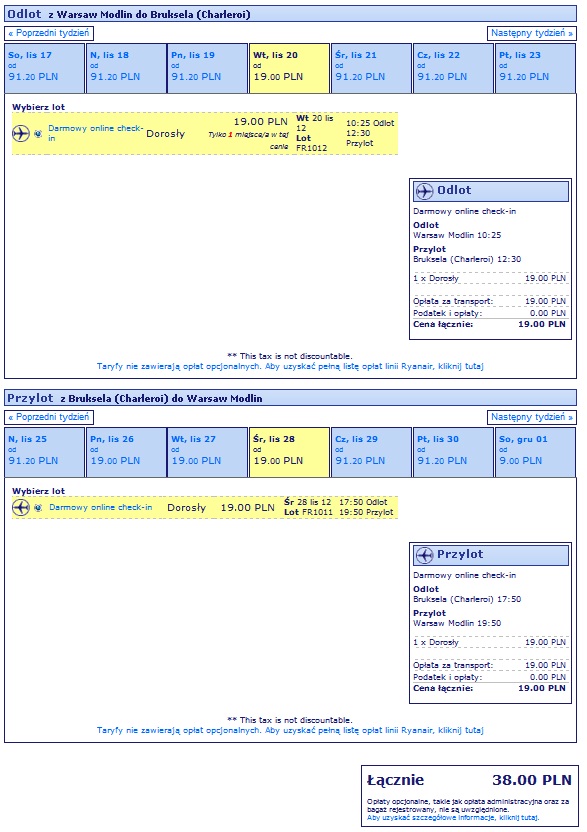Select the Pn, lis 26 return date tab

coord(126,453)
